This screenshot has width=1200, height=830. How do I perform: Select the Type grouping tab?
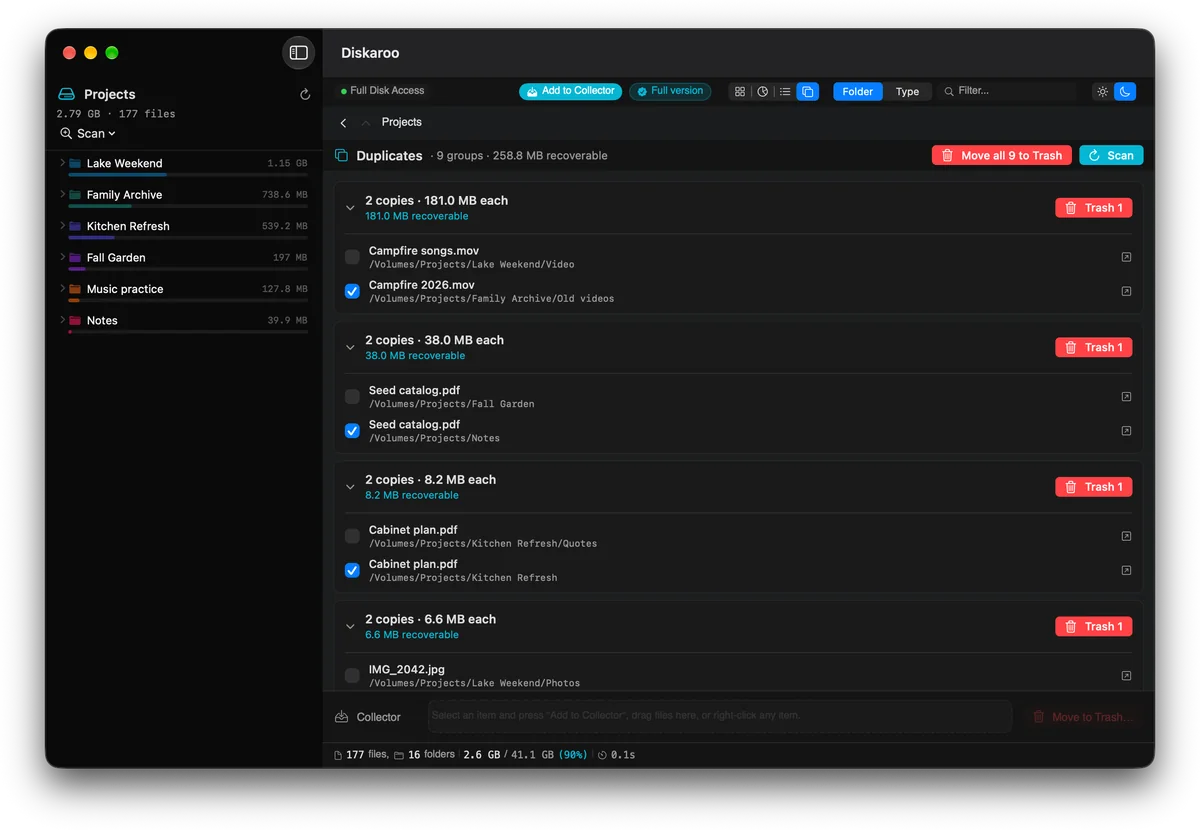[x=907, y=91]
